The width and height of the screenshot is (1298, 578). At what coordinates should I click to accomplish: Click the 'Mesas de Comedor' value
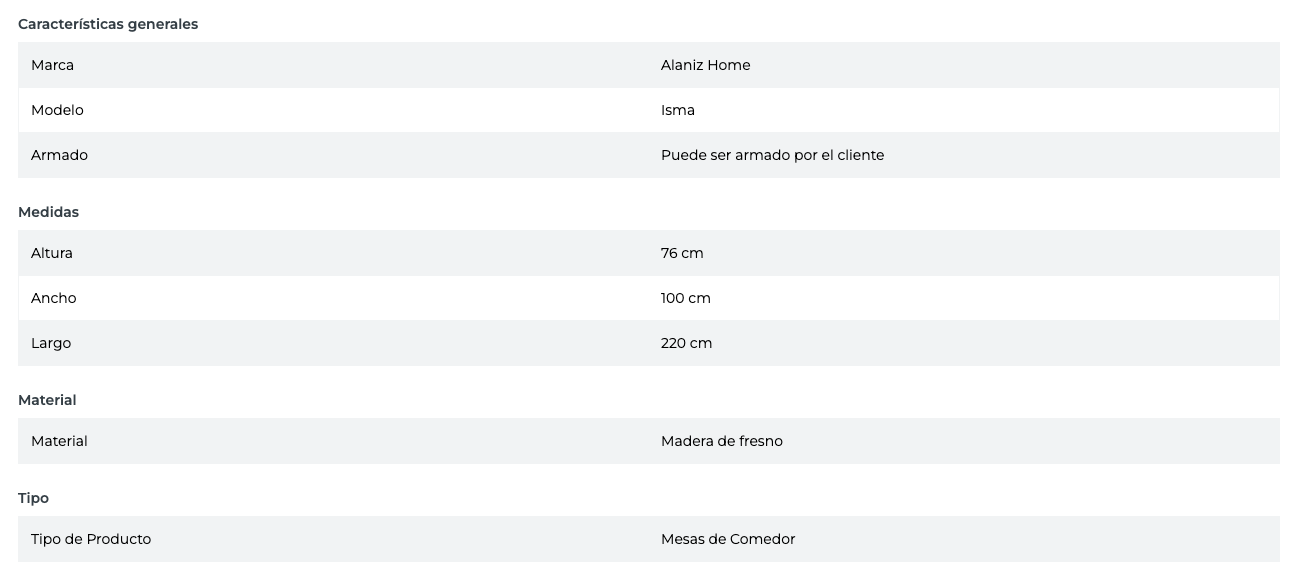tap(727, 539)
